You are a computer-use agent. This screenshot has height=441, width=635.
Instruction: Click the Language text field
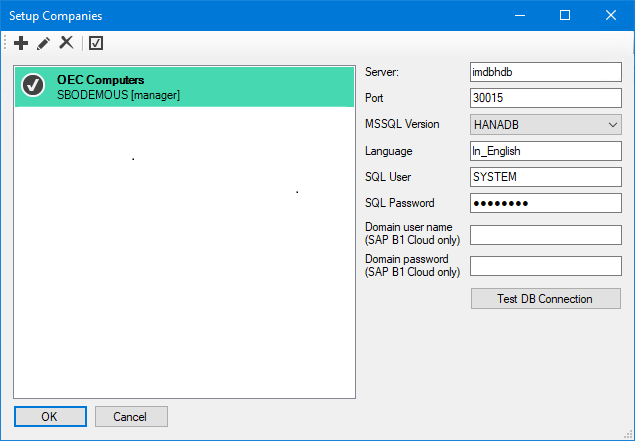[546, 151]
